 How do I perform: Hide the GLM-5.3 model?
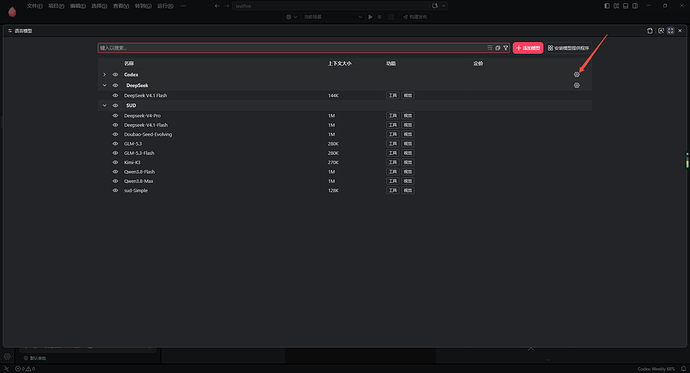[115, 143]
